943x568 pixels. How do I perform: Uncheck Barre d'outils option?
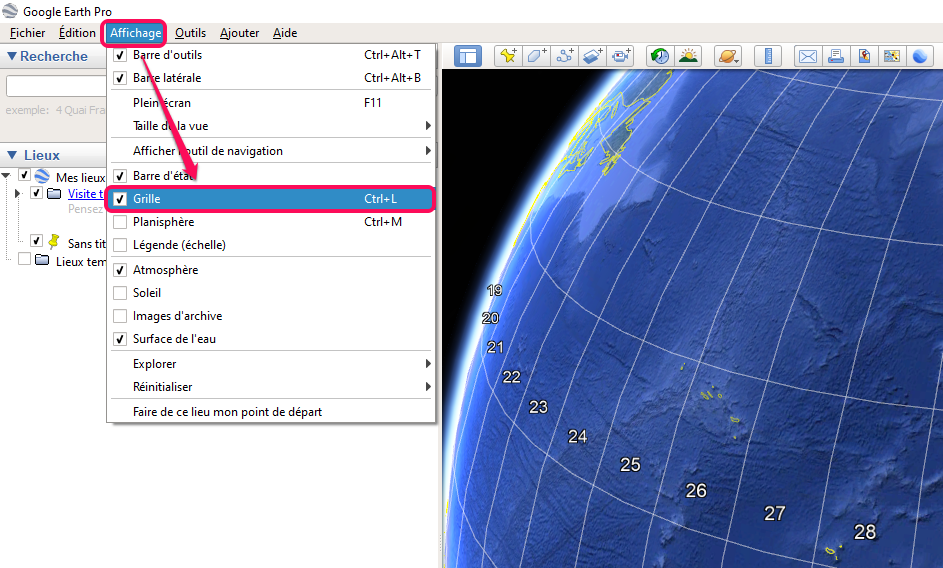120,55
